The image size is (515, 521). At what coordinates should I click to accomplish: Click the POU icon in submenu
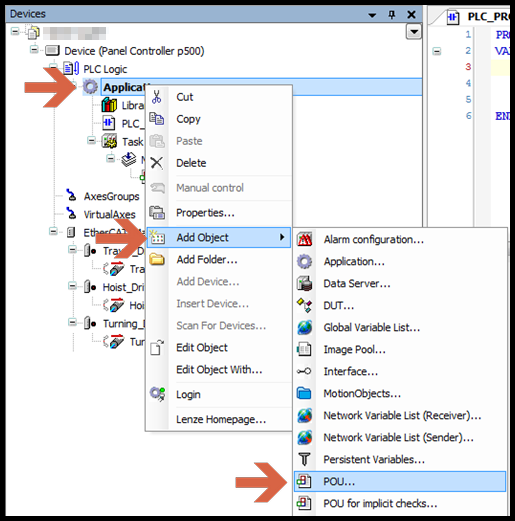pos(304,481)
